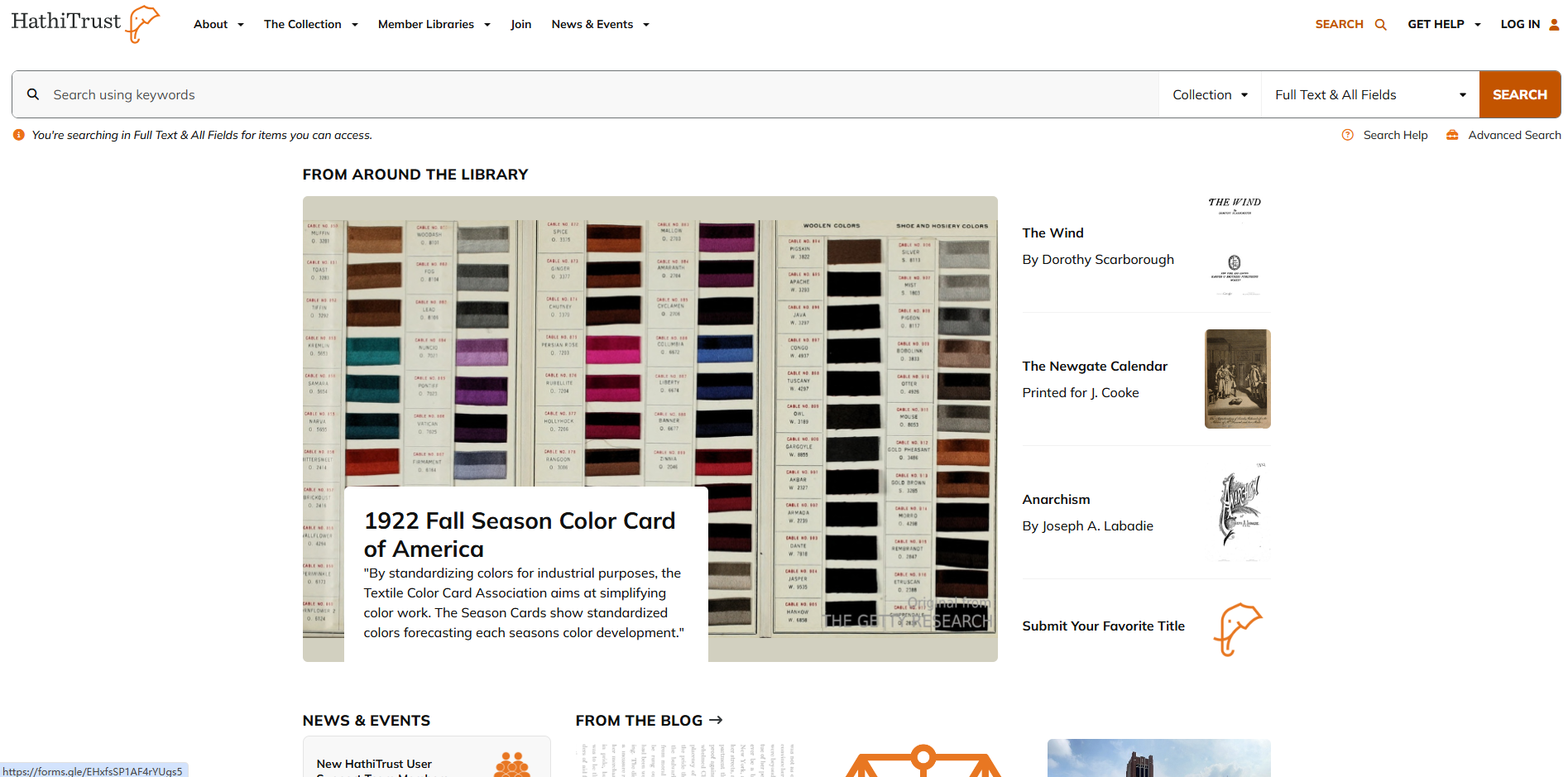Click the tower building blog photo
The width and height of the screenshot is (1568, 777).
point(1158,758)
